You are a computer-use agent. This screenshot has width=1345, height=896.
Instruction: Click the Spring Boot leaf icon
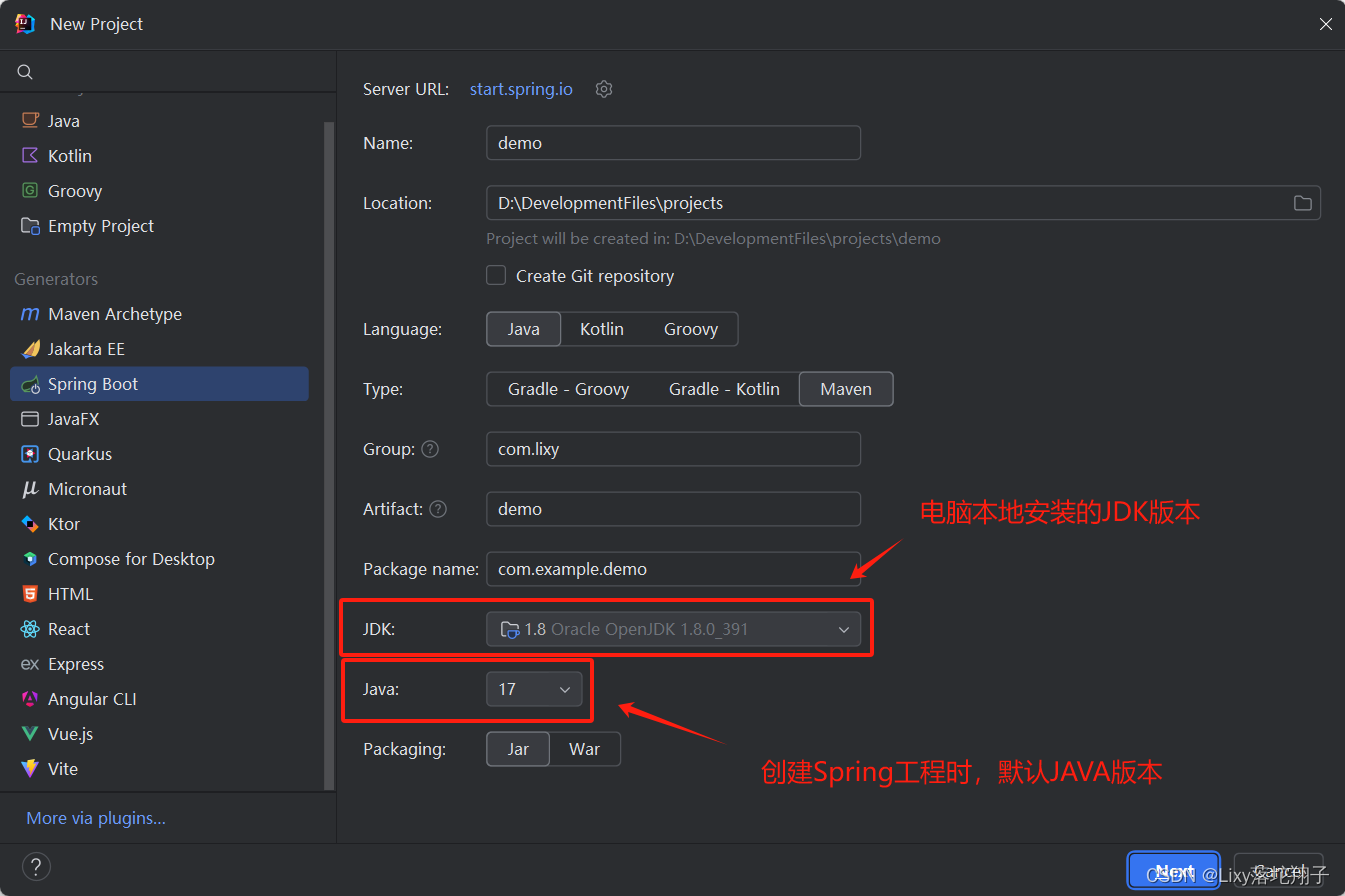(30, 384)
